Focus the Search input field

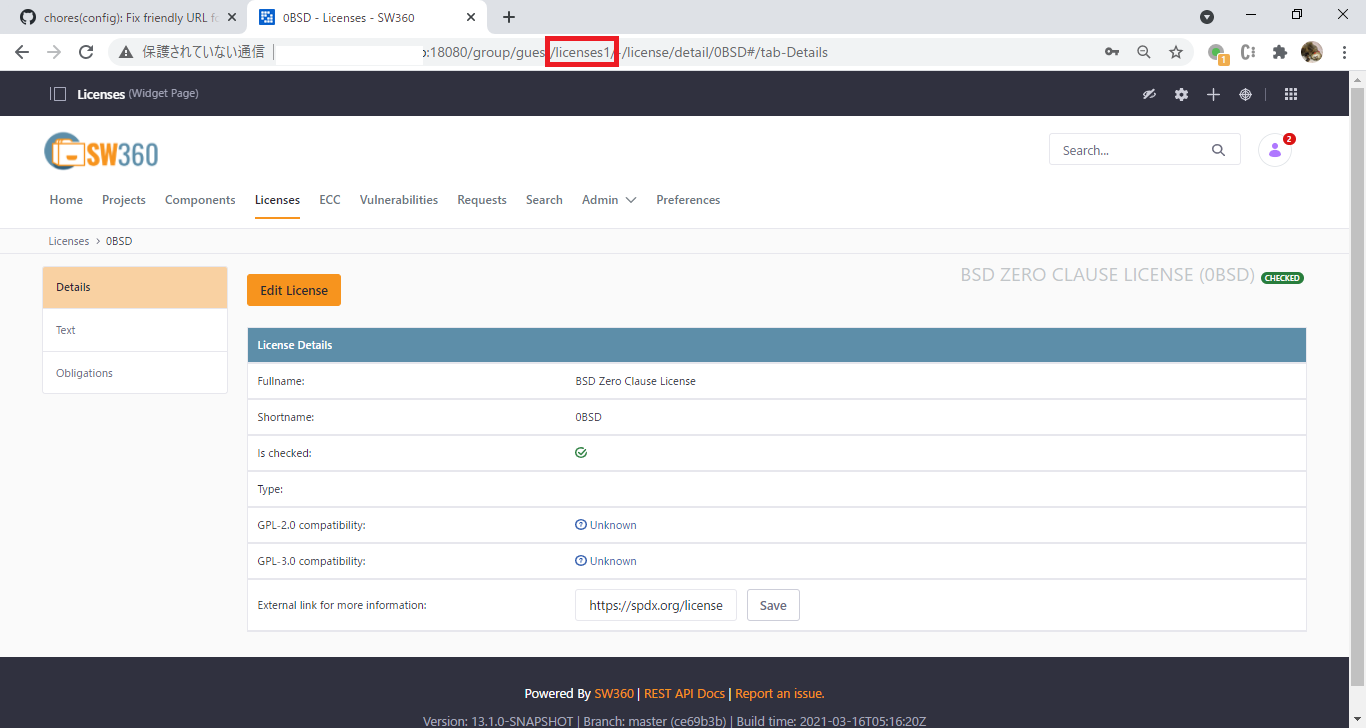pos(1128,150)
